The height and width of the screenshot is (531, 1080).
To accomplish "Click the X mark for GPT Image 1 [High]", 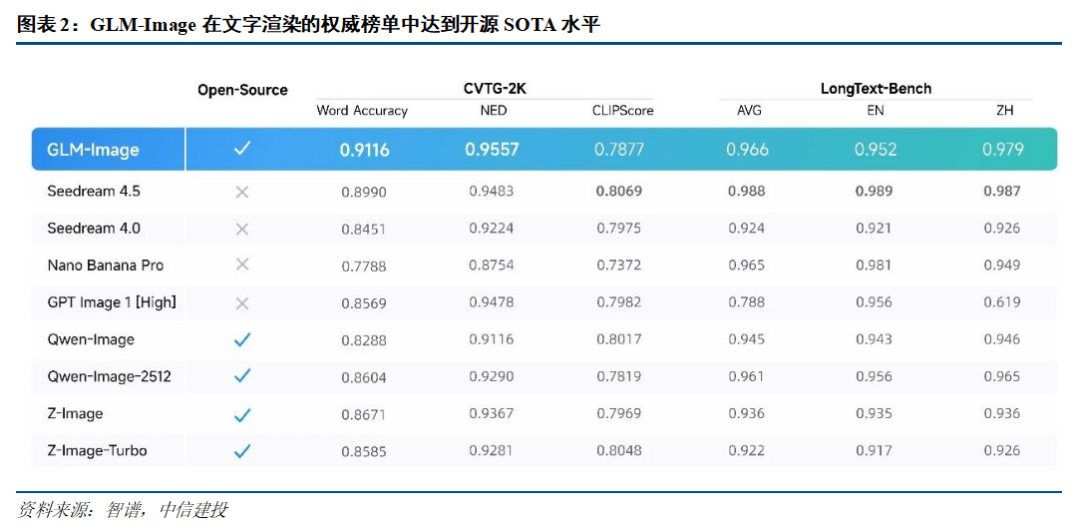I will pyautogui.click(x=242, y=303).
